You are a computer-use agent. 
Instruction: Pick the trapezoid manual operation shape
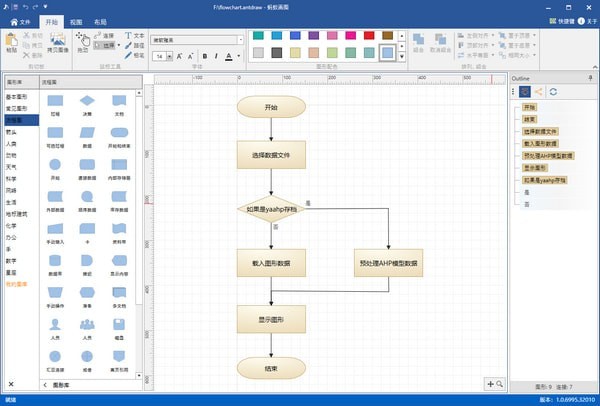pyautogui.click(x=55, y=292)
